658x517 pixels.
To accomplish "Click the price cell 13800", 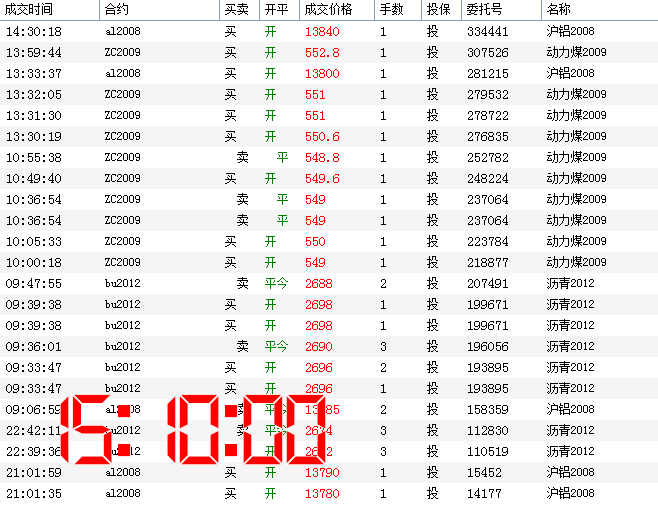I will pyautogui.click(x=321, y=74).
